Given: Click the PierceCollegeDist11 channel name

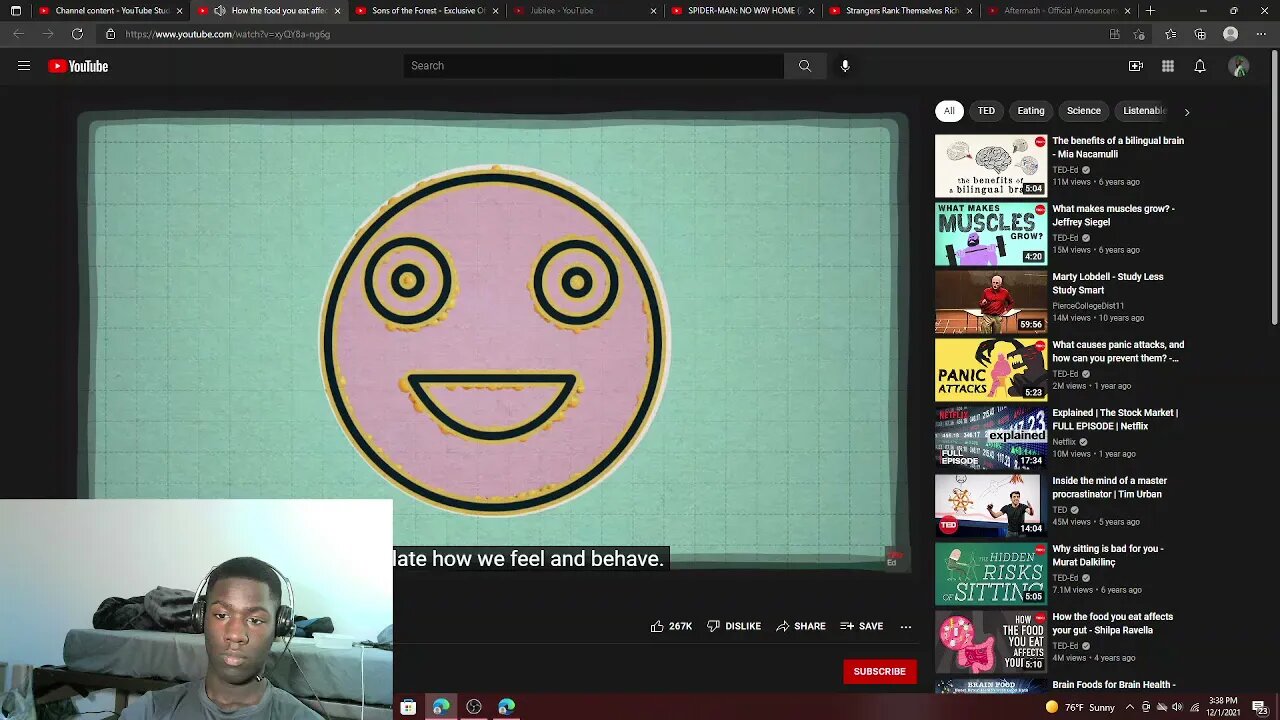Looking at the screenshot, I should (1088, 306).
